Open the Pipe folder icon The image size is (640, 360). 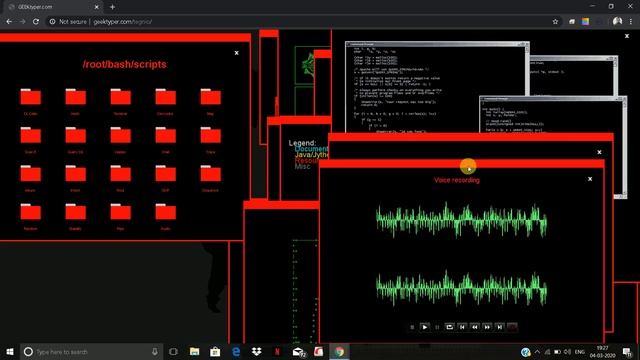coord(120,212)
